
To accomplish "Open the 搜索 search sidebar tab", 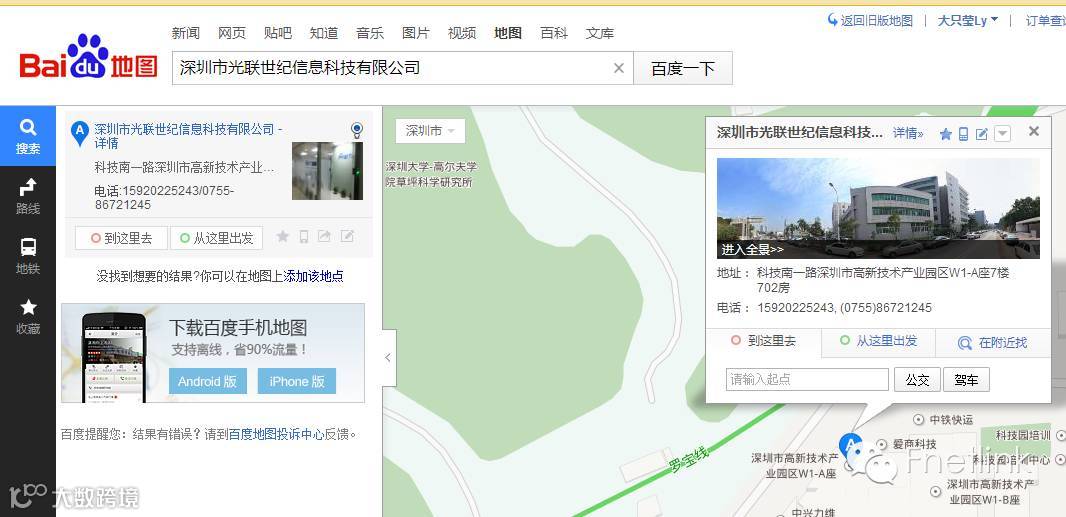I will click(x=28, y=136).
